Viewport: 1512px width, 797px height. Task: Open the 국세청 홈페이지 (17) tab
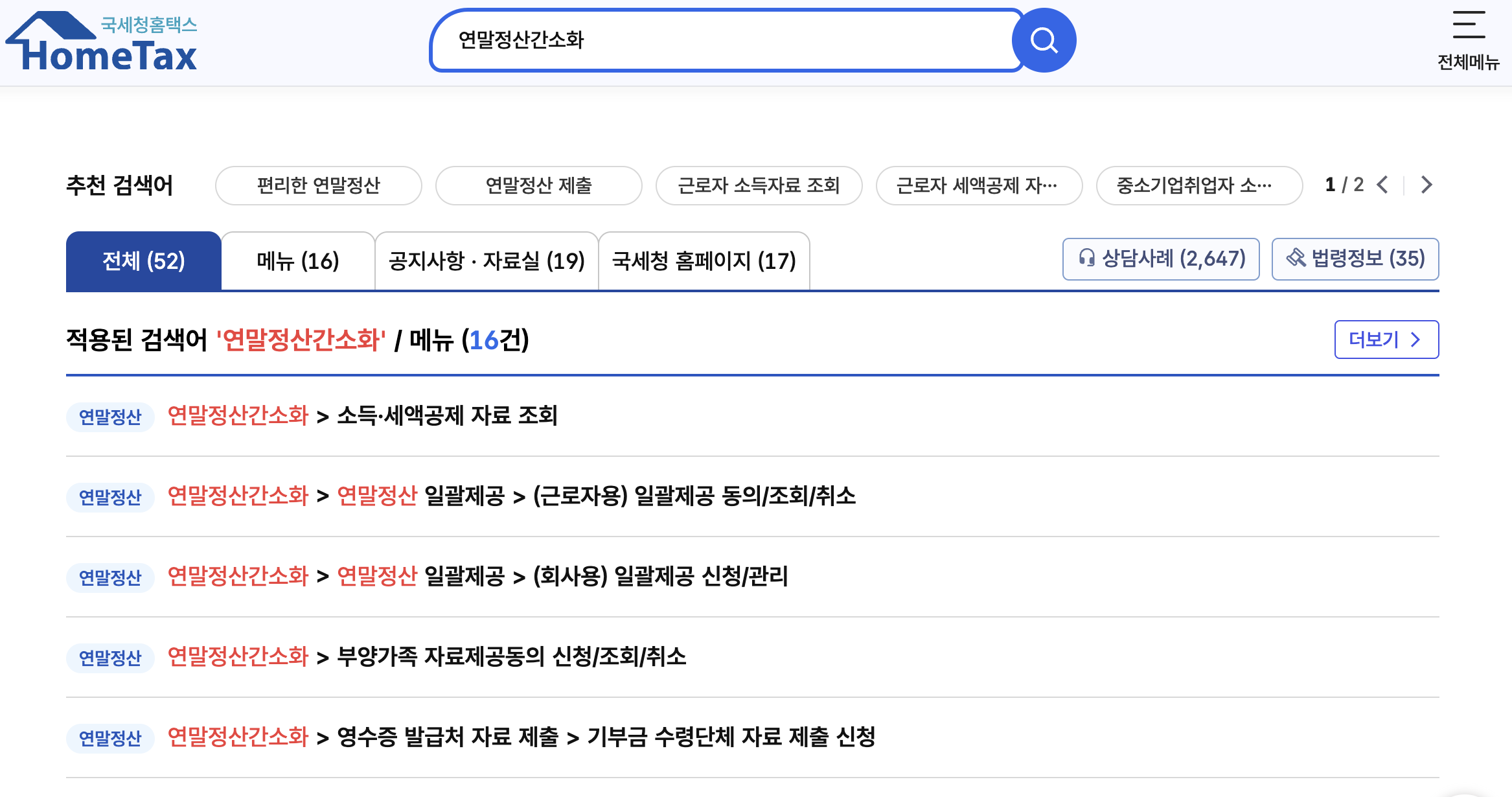(x=704, y=261)
